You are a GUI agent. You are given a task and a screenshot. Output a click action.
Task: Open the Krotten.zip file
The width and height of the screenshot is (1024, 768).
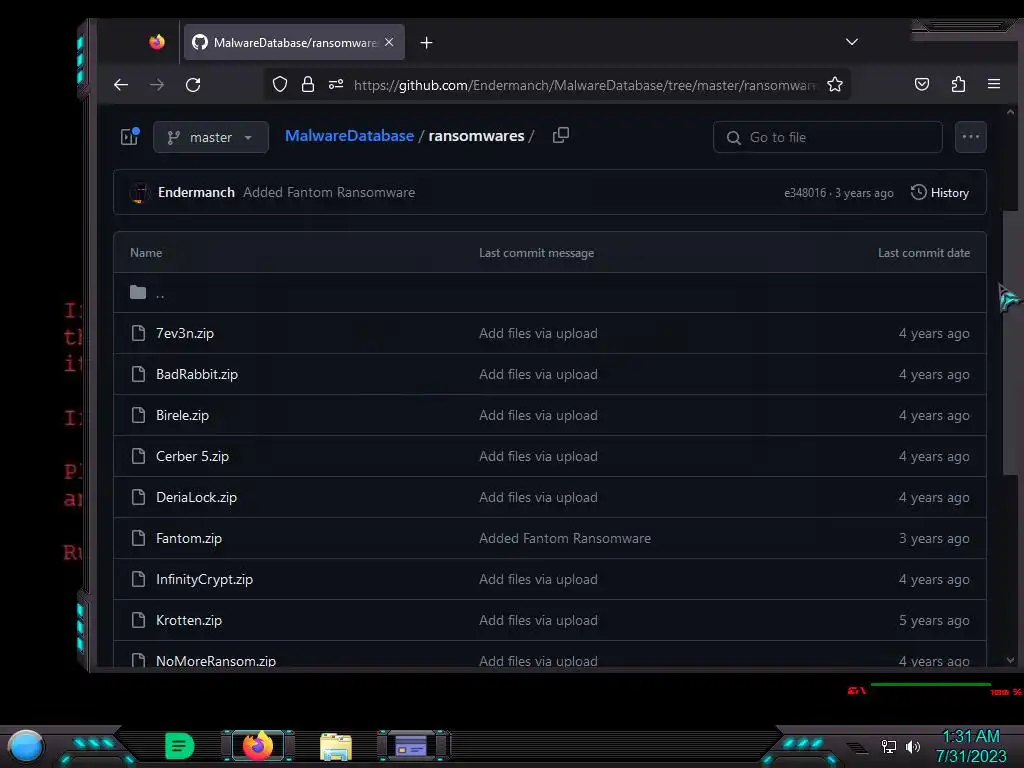(189, 620)
